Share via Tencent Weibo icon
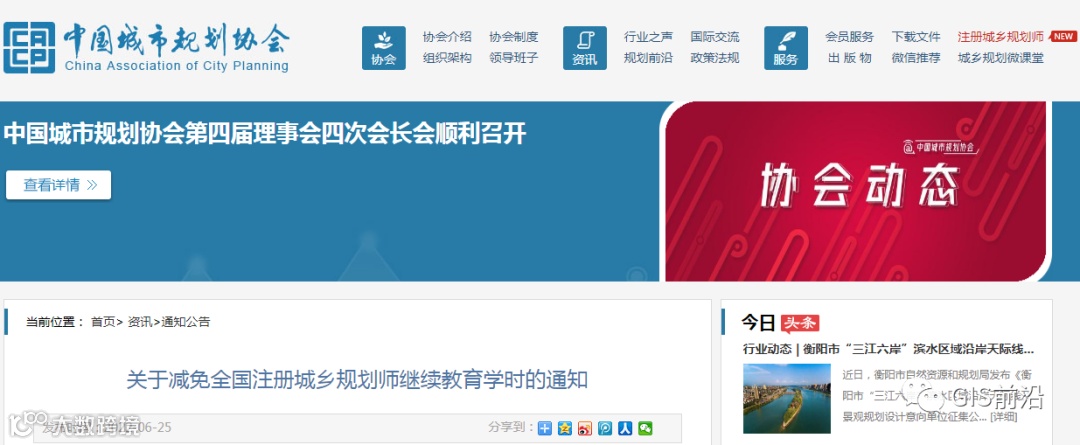 [x=605, y=428]
